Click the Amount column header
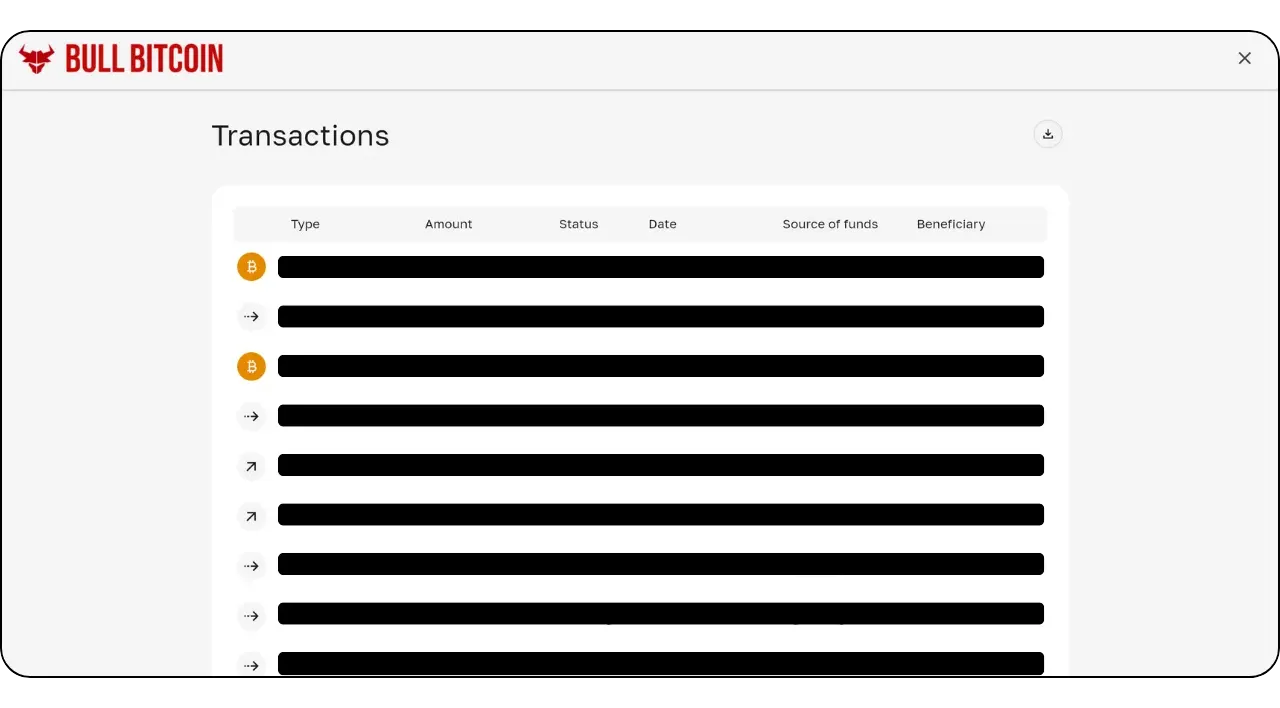The image size is (1280, 708). pyautogui.click(x=448, y=224)
